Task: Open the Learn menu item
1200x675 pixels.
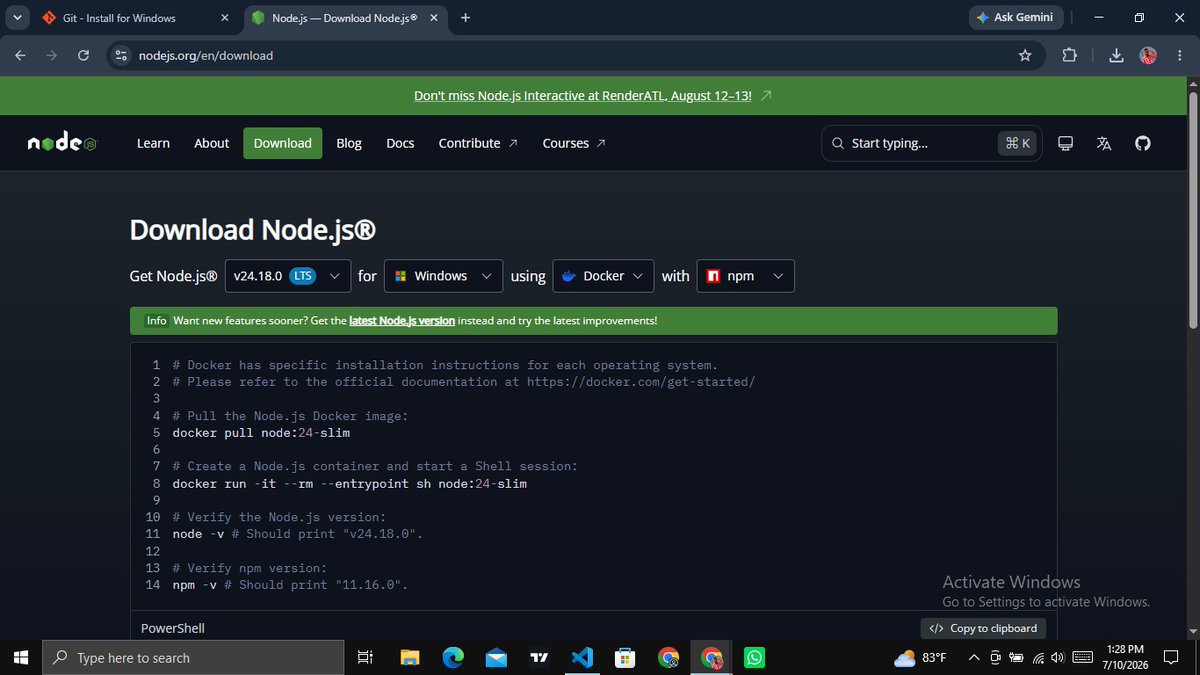Action: 153,143
